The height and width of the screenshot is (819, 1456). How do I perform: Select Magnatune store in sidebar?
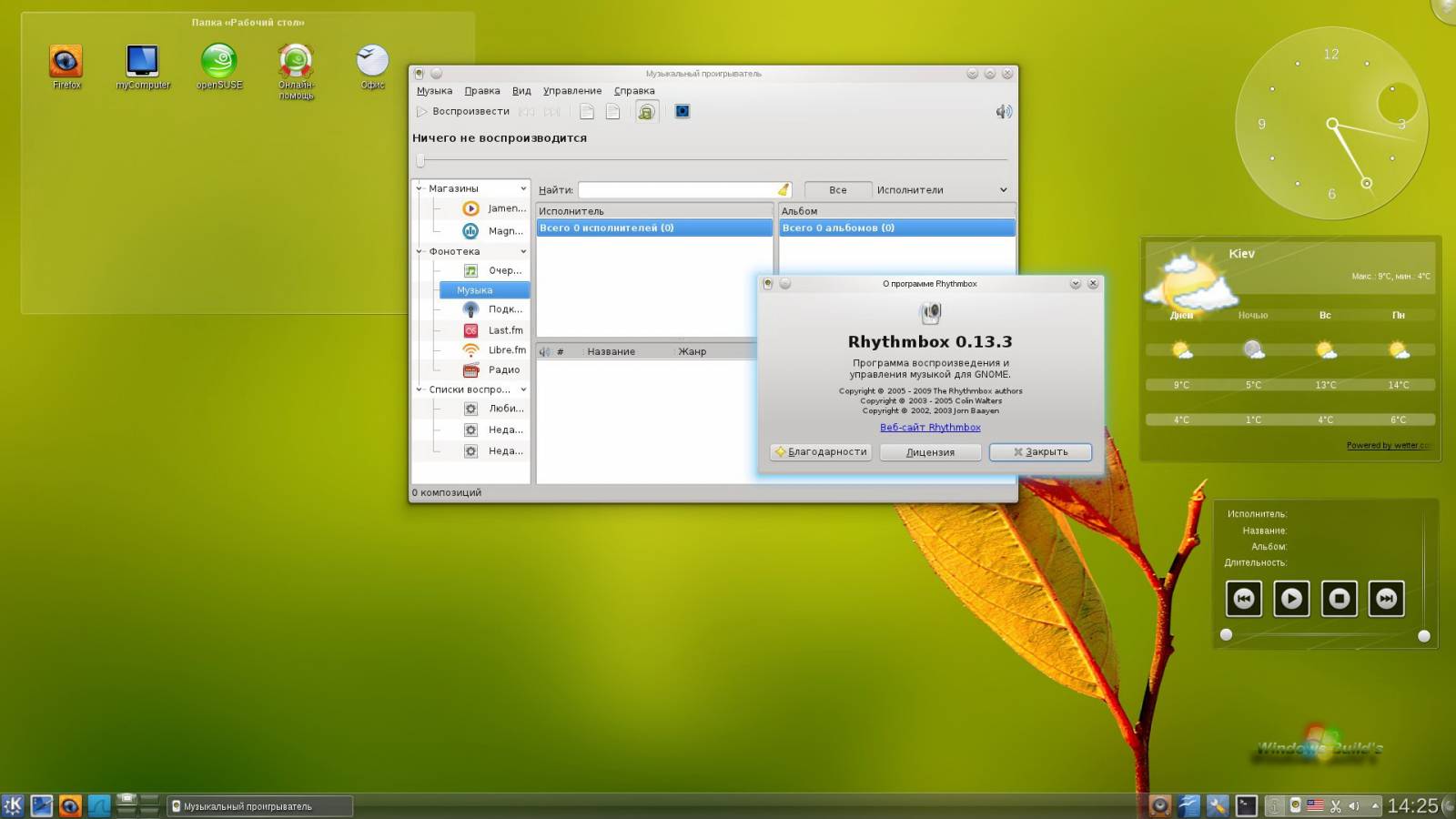[x=494, y=230]
